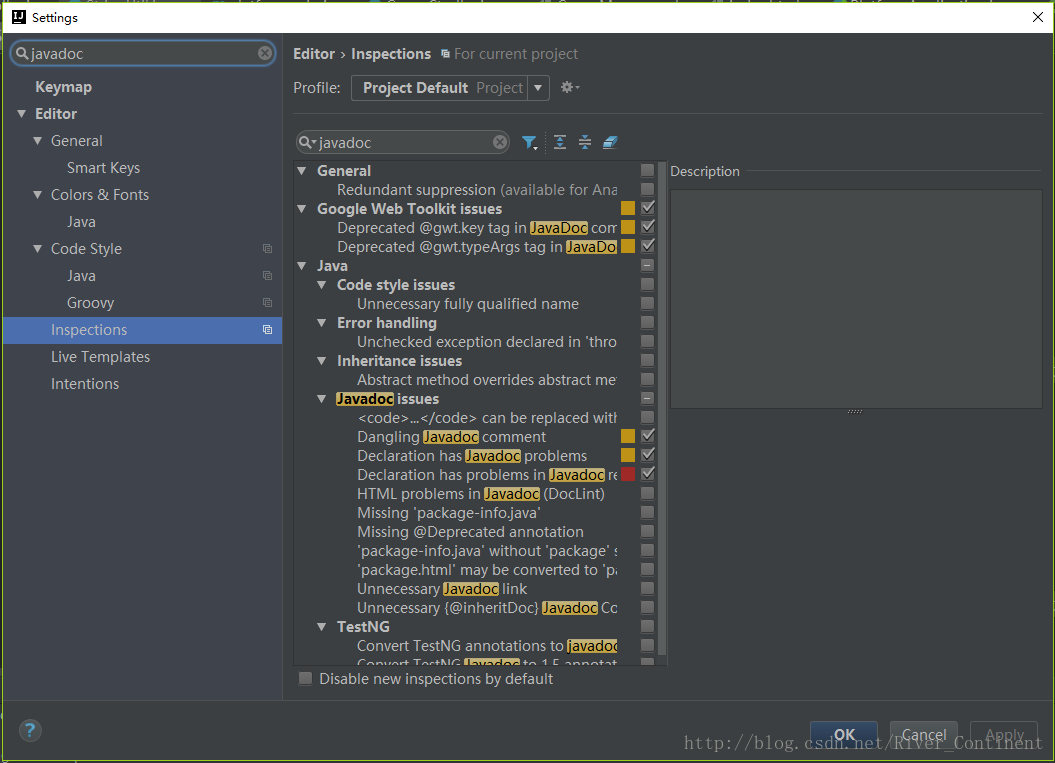Open the profile gear settings menu
1055x763 pixels.
570,87
